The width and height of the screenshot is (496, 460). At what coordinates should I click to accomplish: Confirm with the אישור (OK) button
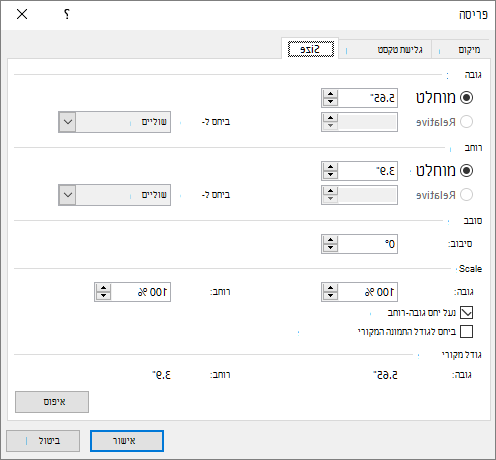127,441
